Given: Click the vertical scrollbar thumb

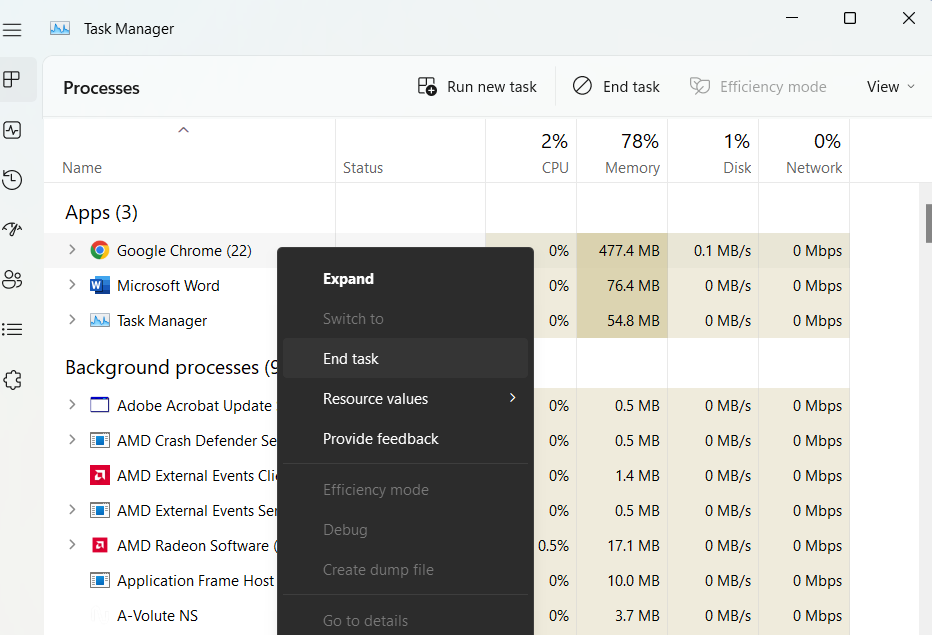Looking at the screenshot, I should (x=928, y=223).
